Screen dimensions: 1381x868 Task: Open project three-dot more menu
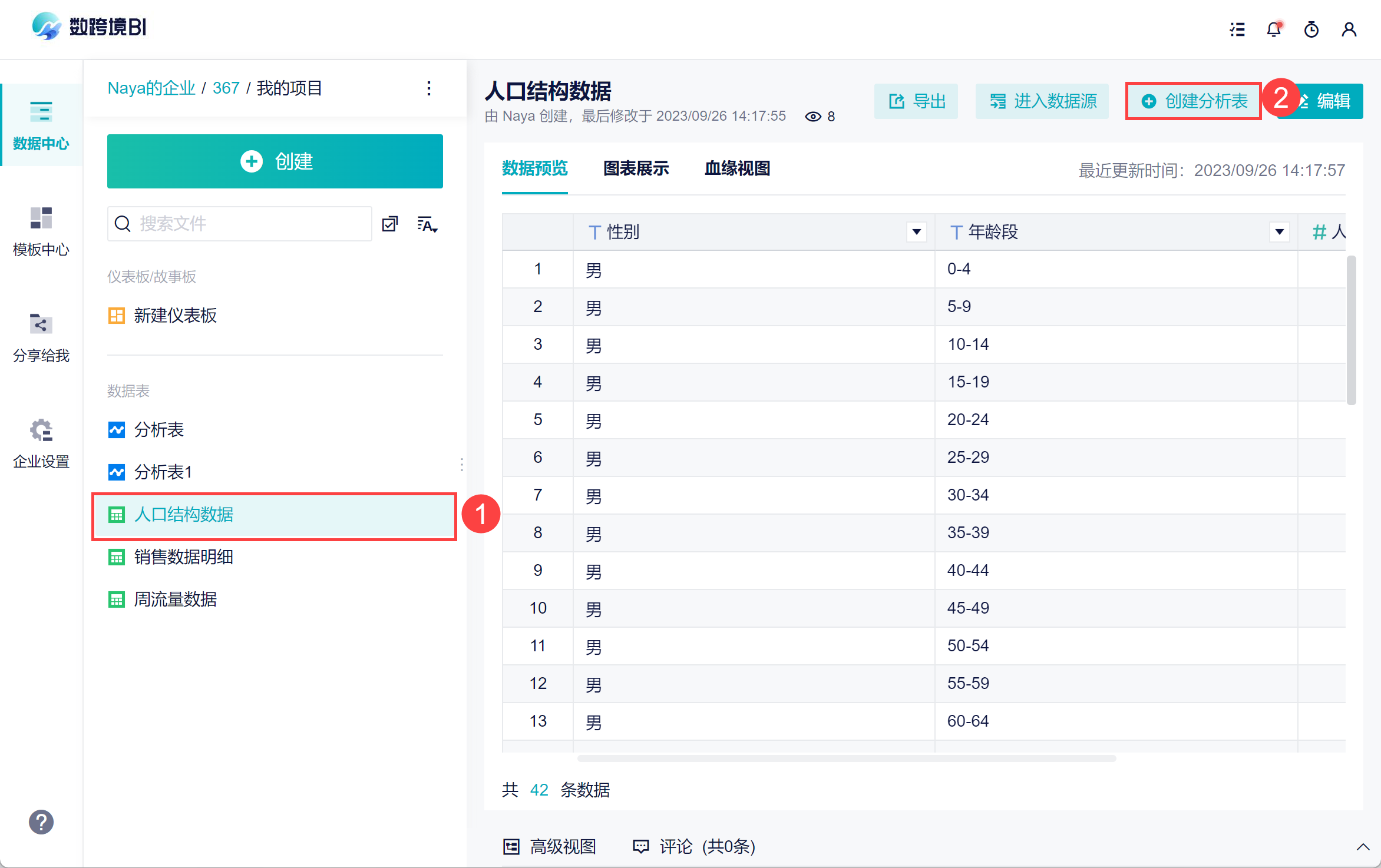tap(429, 88)
